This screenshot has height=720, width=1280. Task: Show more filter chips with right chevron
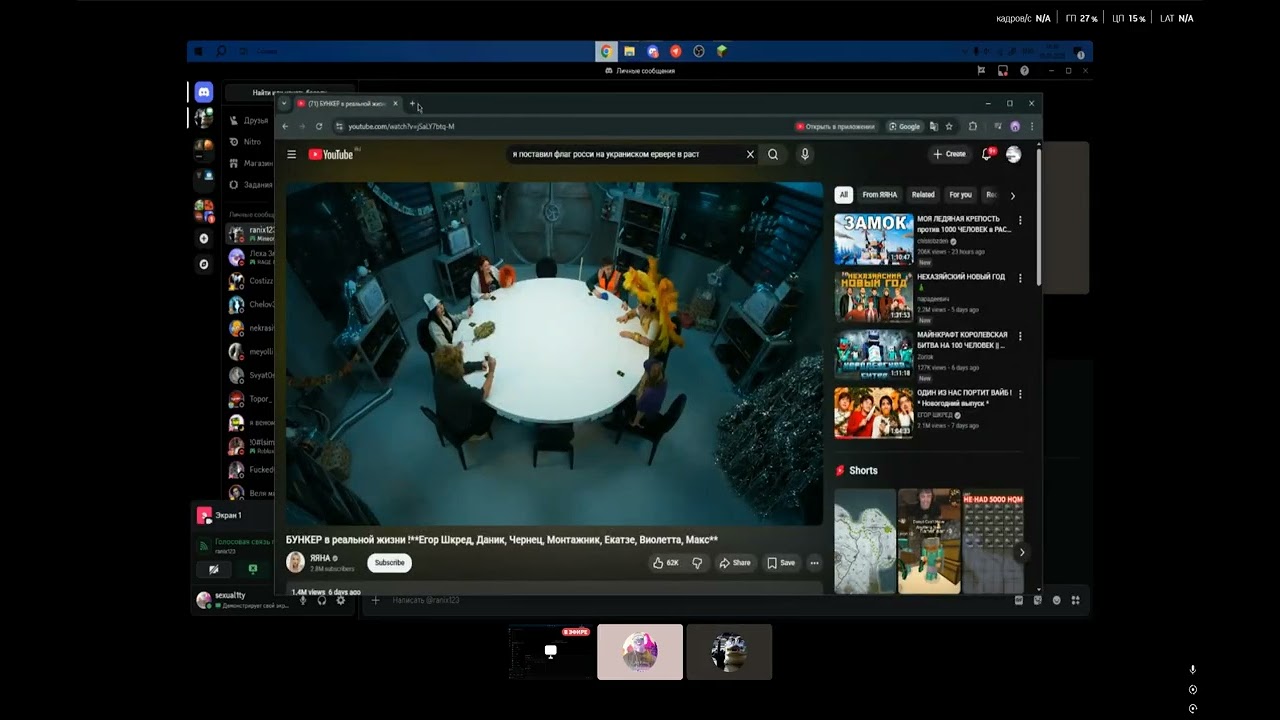pos(1012,196)
